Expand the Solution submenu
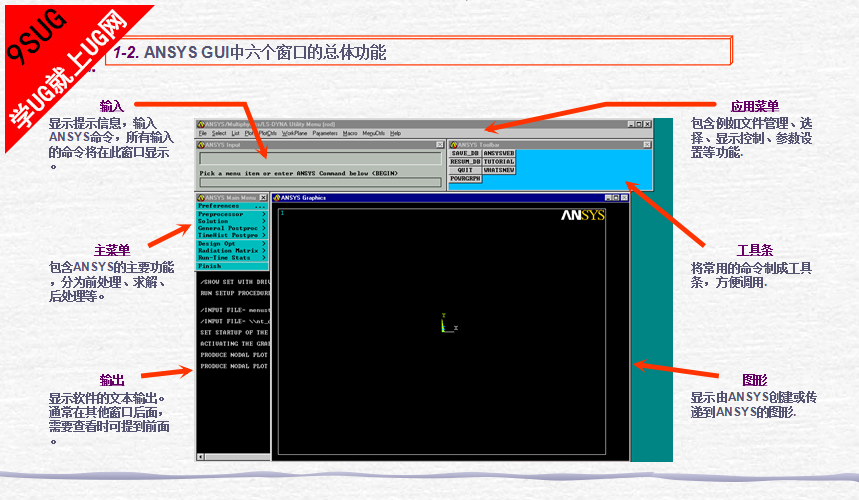Viewport: 859px width, 500px height. click(232, 221)
